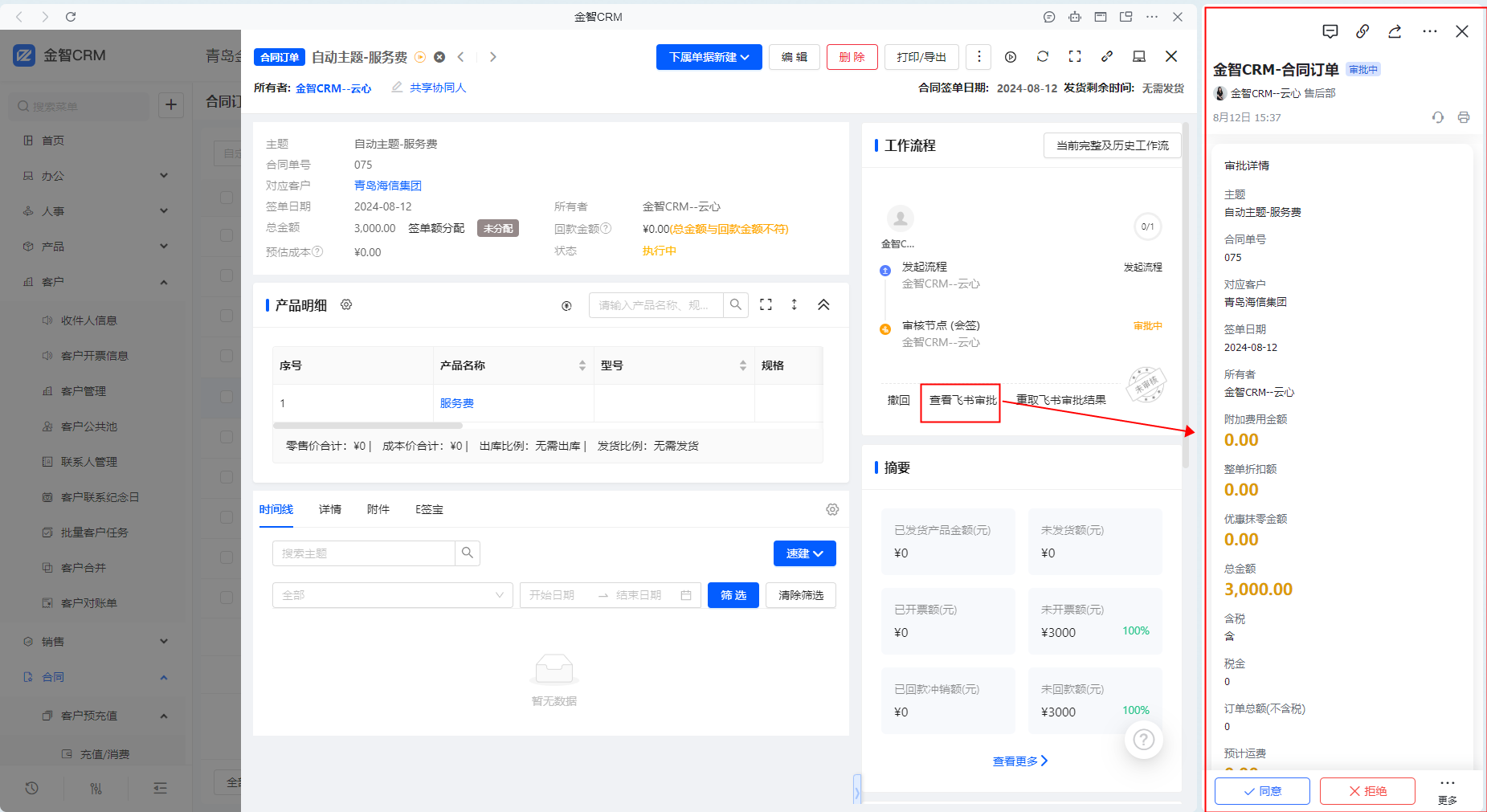
Task: Open the 下属单据新建 dropdown
Action: 709,57
